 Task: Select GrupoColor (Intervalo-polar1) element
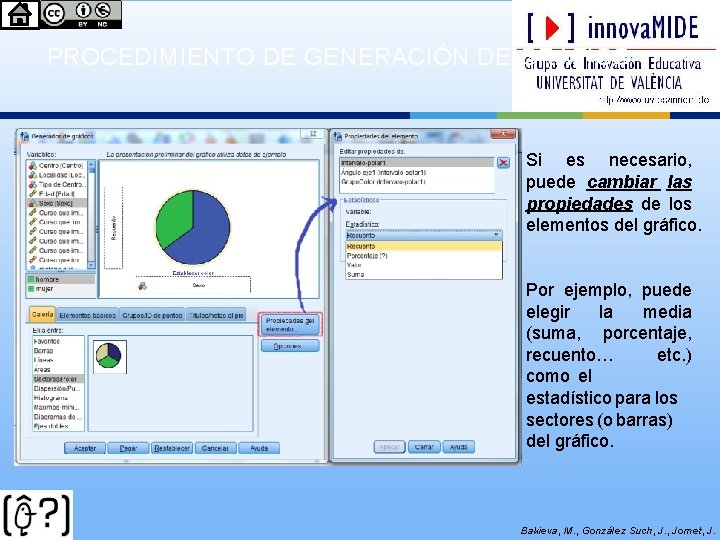tap(417, 182)
